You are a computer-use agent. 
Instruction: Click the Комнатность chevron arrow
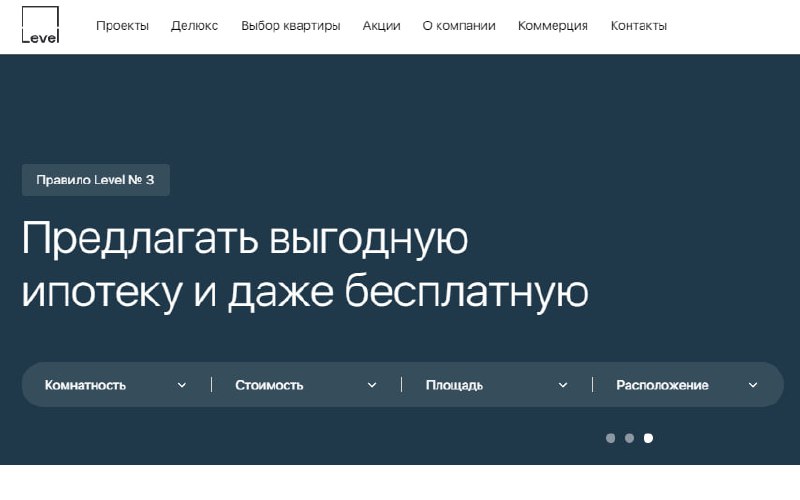click(182, 385)
